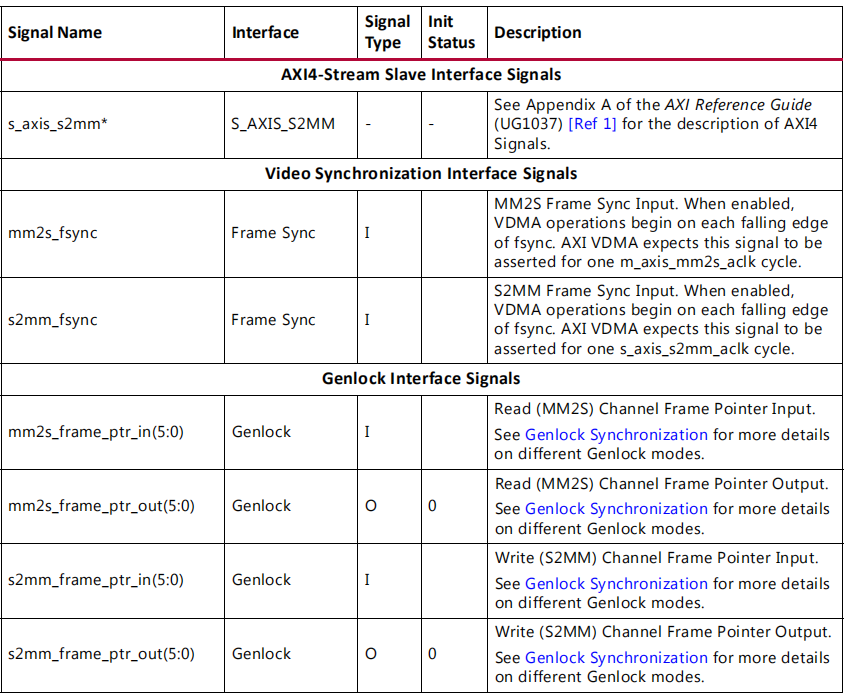Click the Frame Sync cell beside mm2s_fsync
The height and width of the screenshot is (695, 844).
(x=273, y=232)
